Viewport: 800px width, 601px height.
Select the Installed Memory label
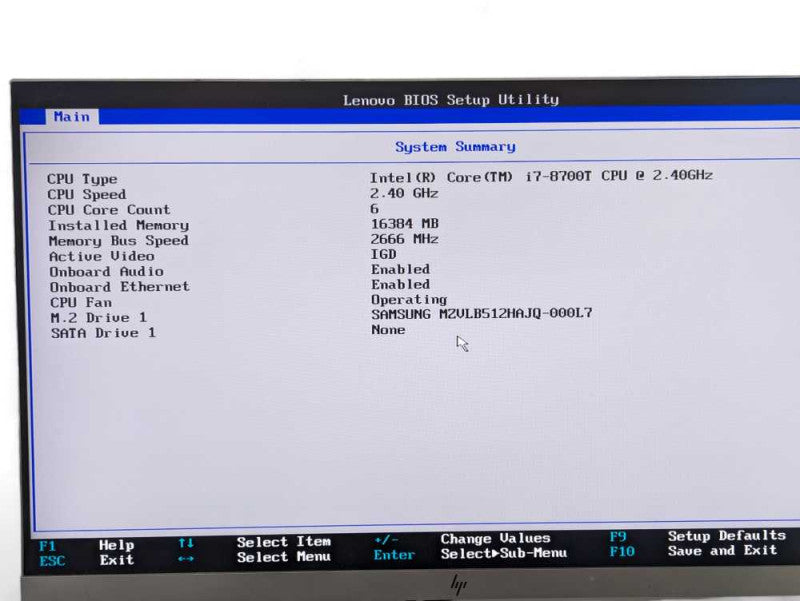click(118, 225)
